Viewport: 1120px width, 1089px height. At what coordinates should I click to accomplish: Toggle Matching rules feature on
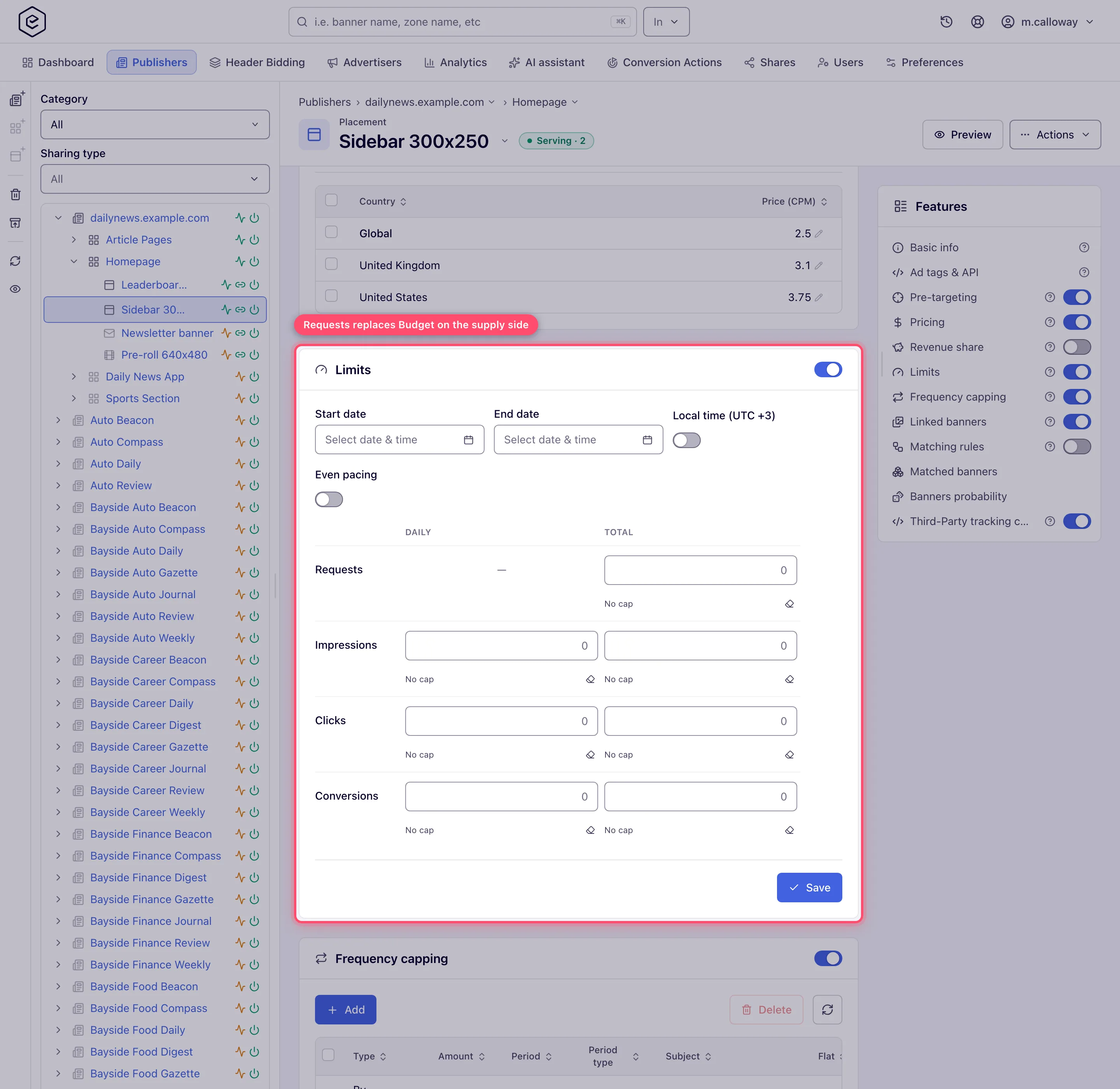pos(1076,447)
